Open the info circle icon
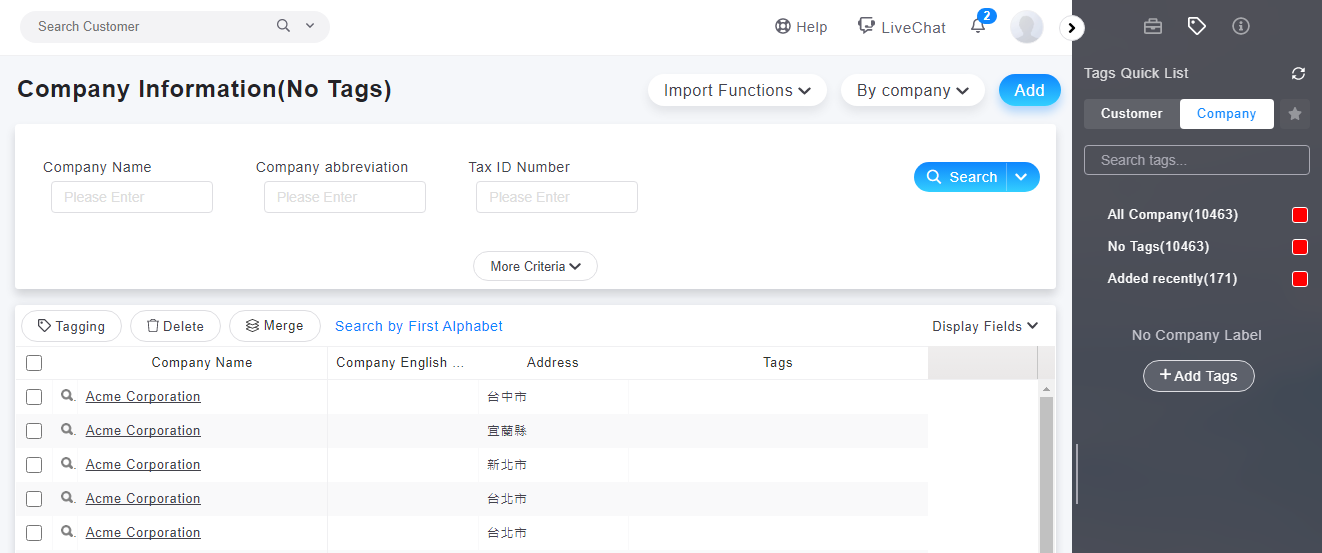The image size is (1322, 553). click(x=1241, y=27)
